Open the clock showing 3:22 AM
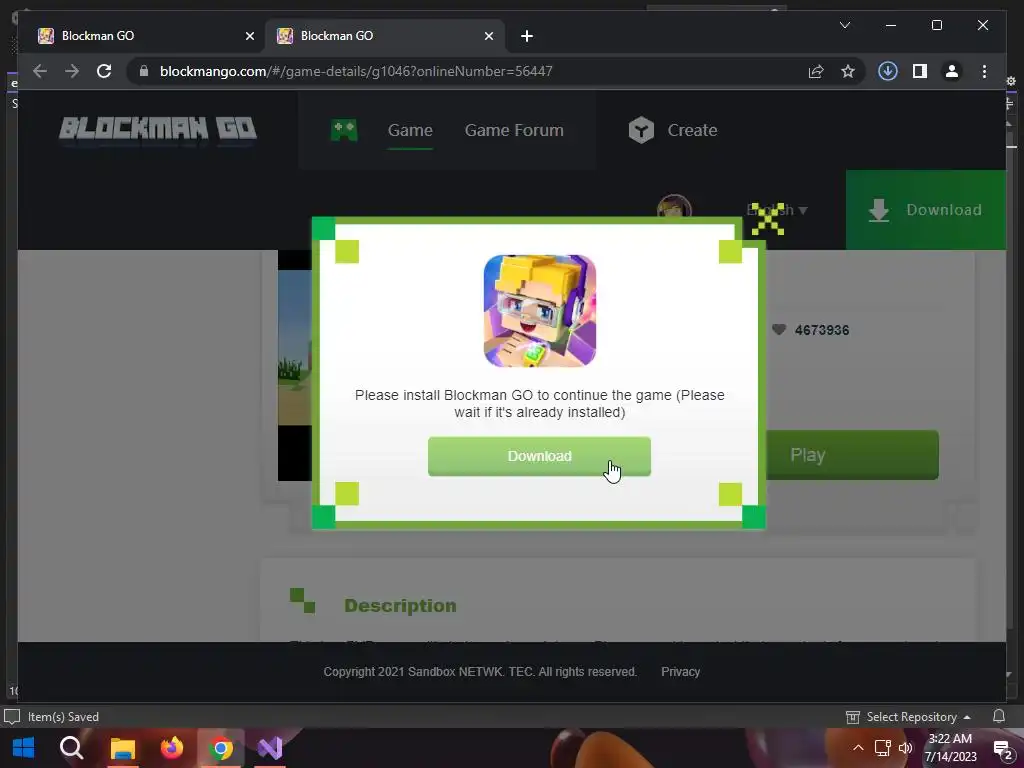The height and width of the screenshot is (768, 1024). point(950,748)
